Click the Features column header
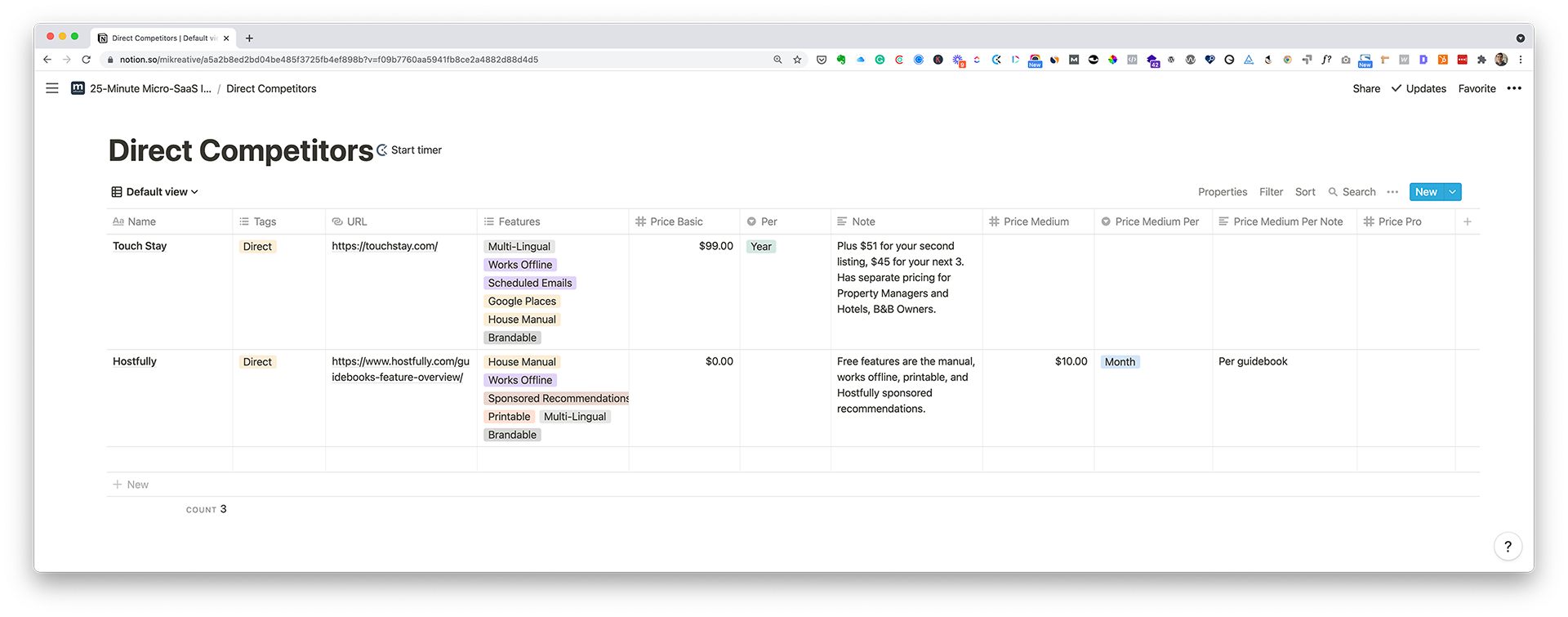 tap(553, 221)
